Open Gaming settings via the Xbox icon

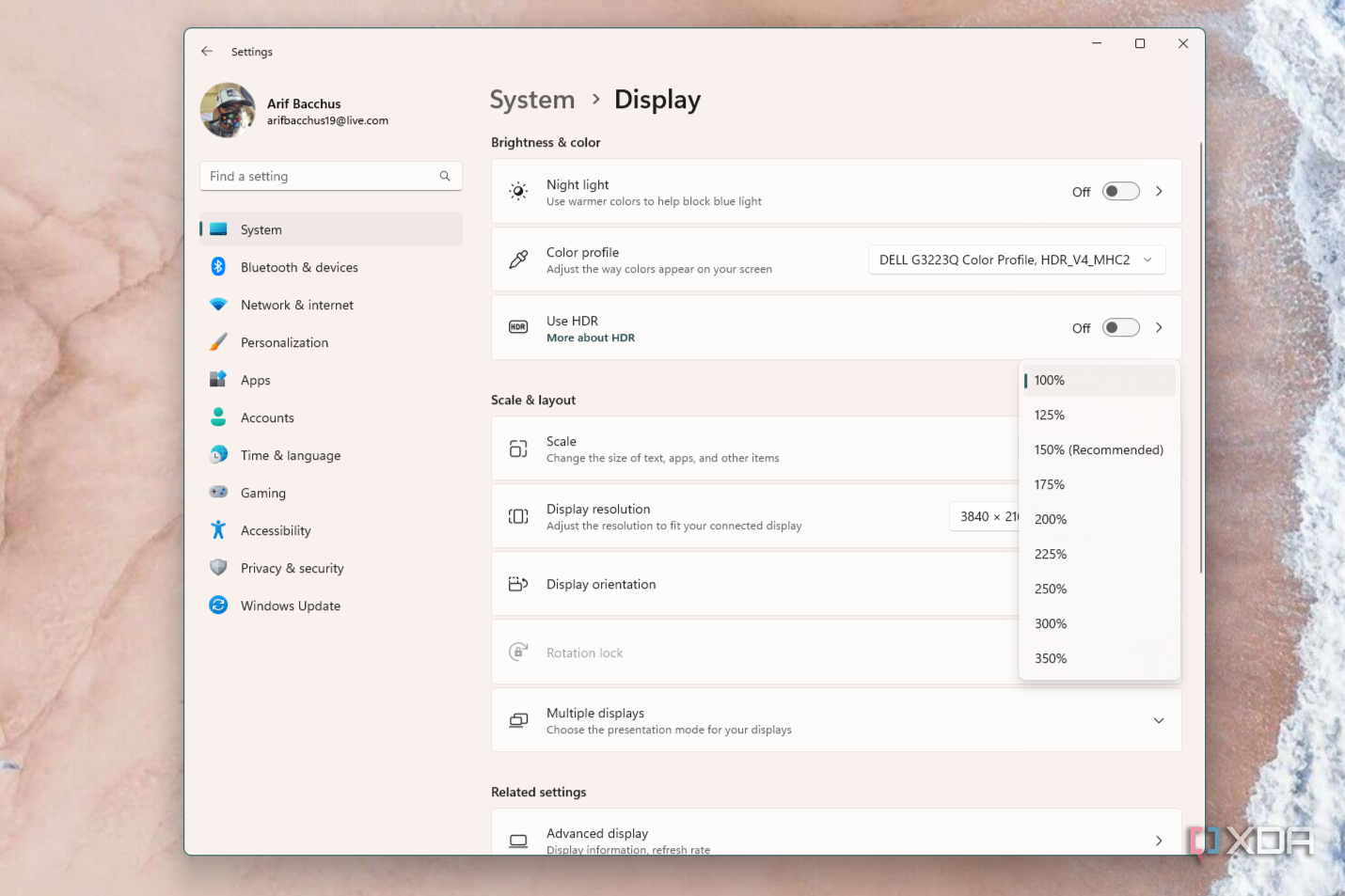(218, 493)
